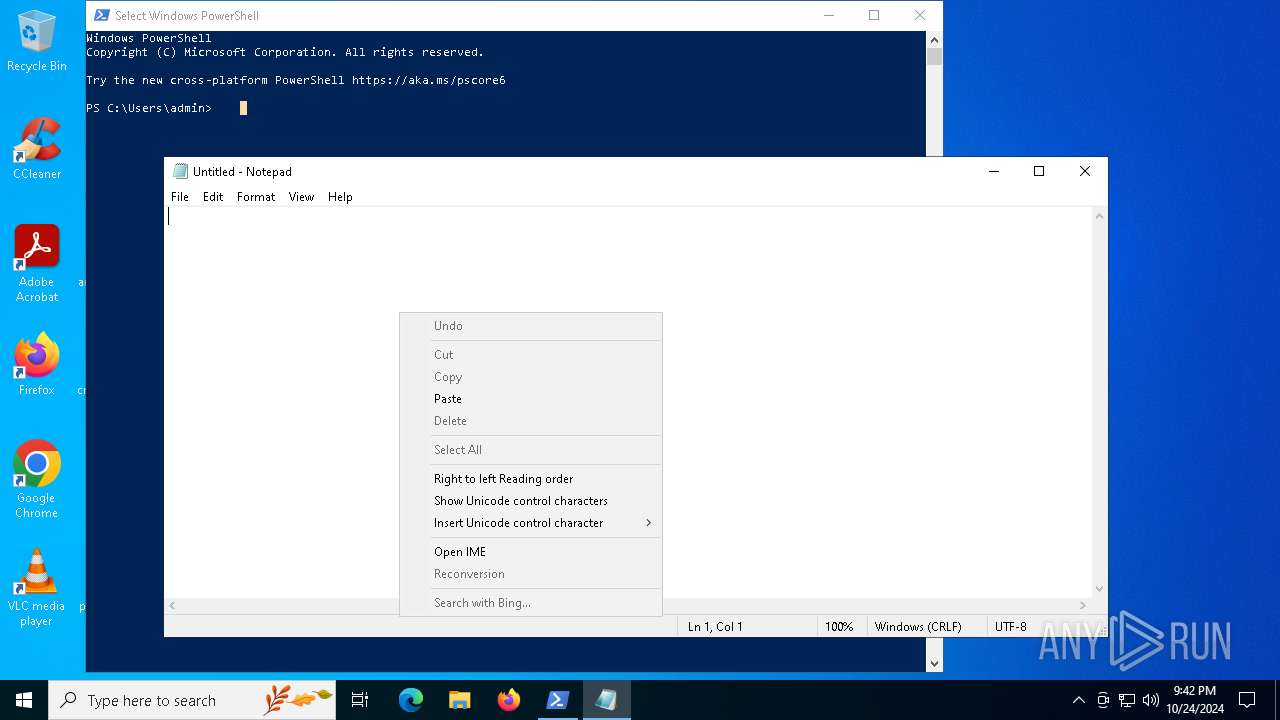Click Notepad horizontal scroll right arrow

1083,606
